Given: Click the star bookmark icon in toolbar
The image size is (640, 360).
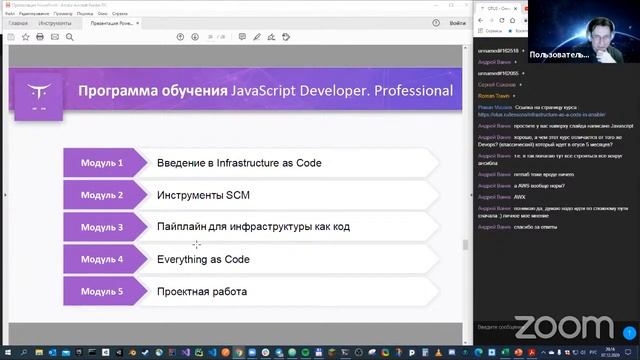Looking at the screenshot, I should tap(25, 37).
